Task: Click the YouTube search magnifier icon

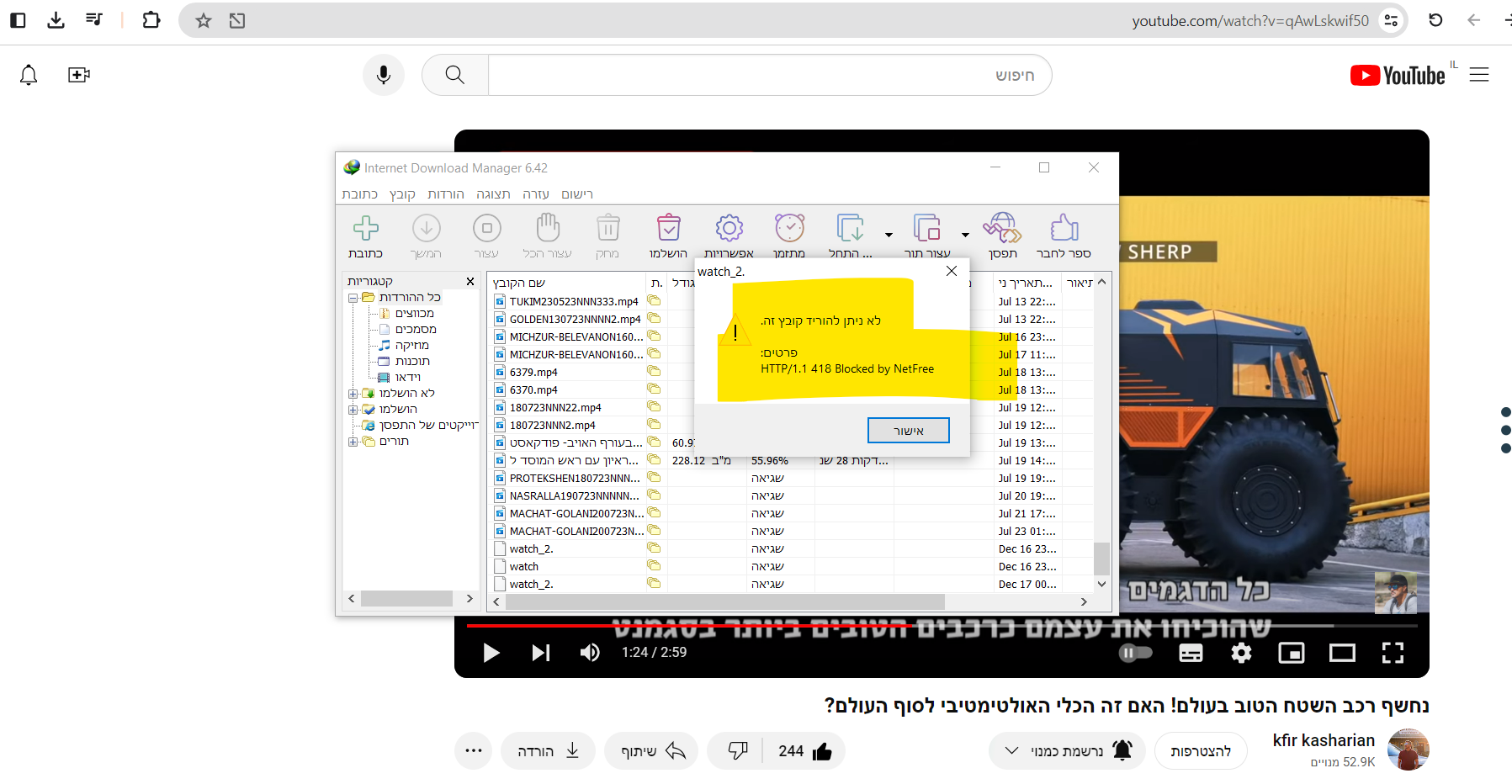Action: click(455, 75)
